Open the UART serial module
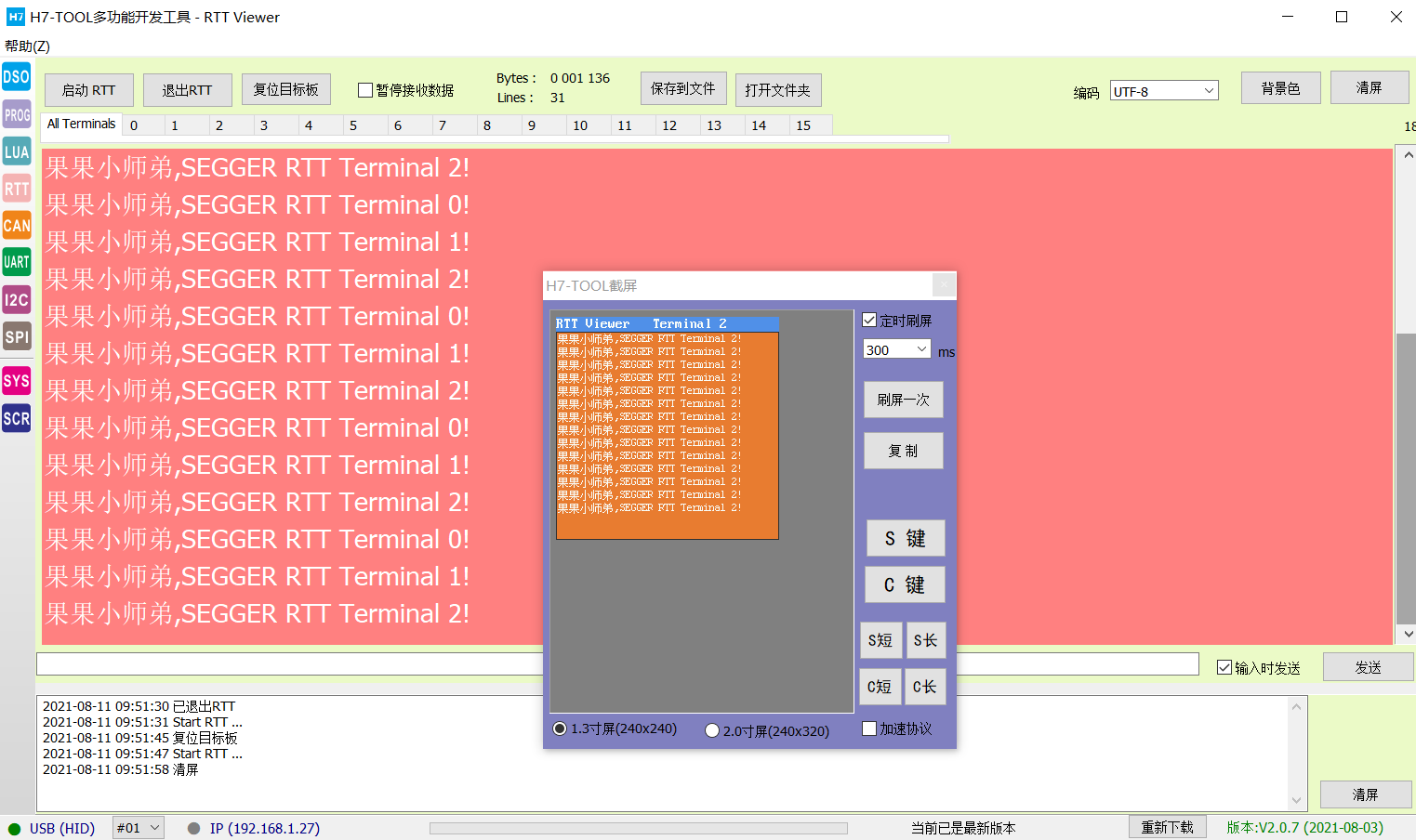Image resolution: width=1416 pixels, height=840 pixels. click(16, 262)
